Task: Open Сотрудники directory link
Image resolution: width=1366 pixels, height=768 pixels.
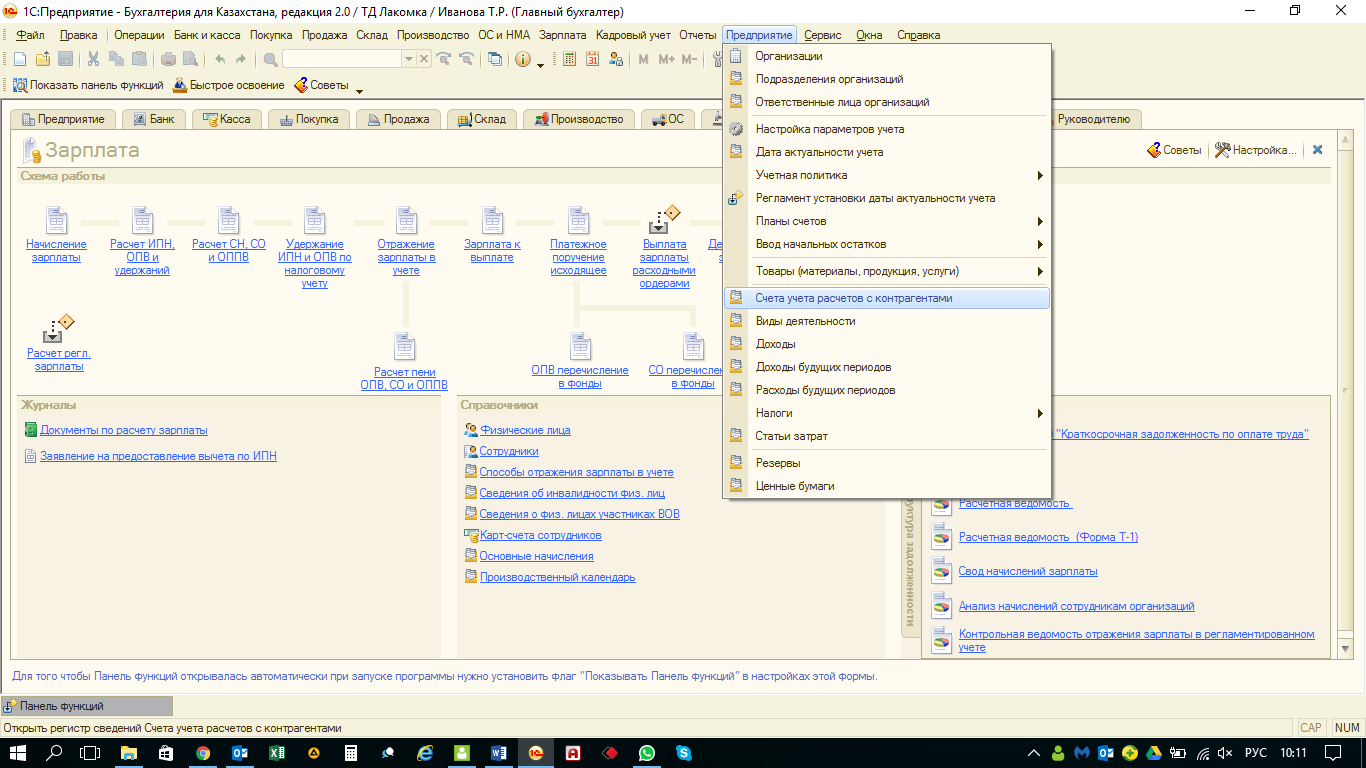Action: tap(509, 451)
